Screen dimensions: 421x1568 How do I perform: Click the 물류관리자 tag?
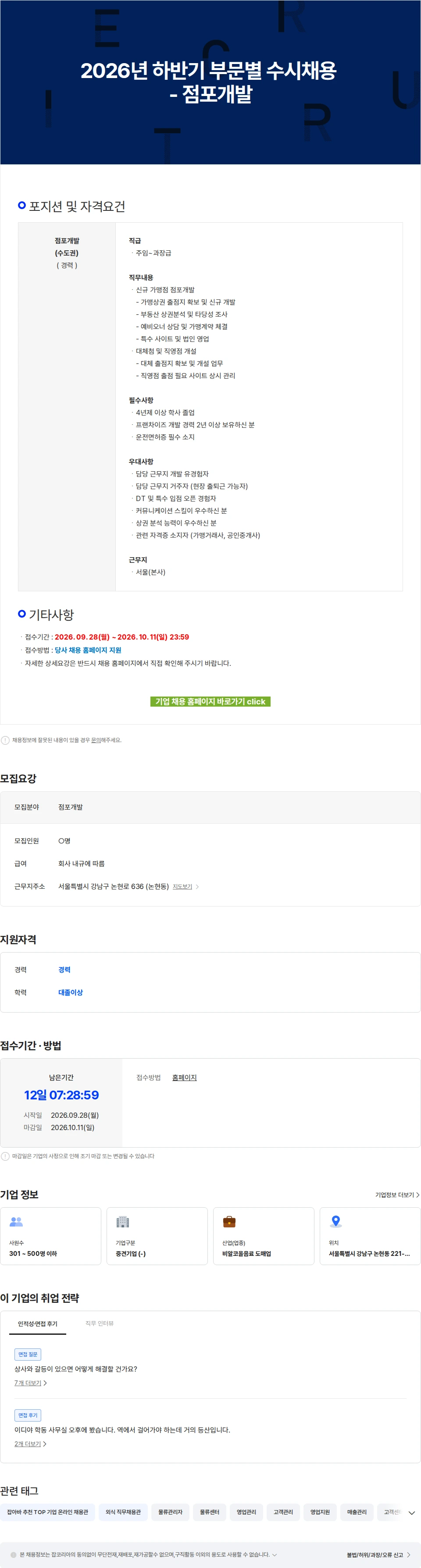(x=171, y=1512)
